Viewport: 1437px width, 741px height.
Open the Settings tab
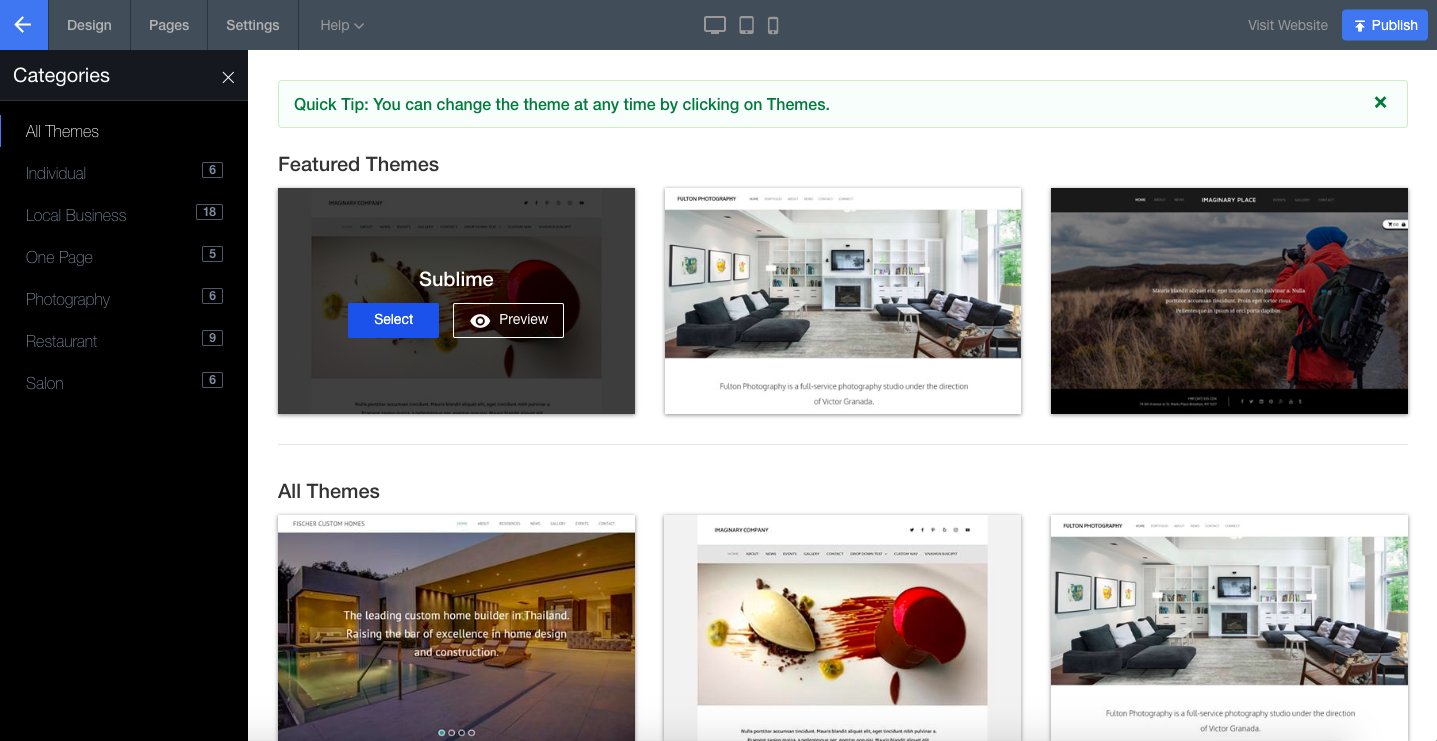[x=253, y=25]
